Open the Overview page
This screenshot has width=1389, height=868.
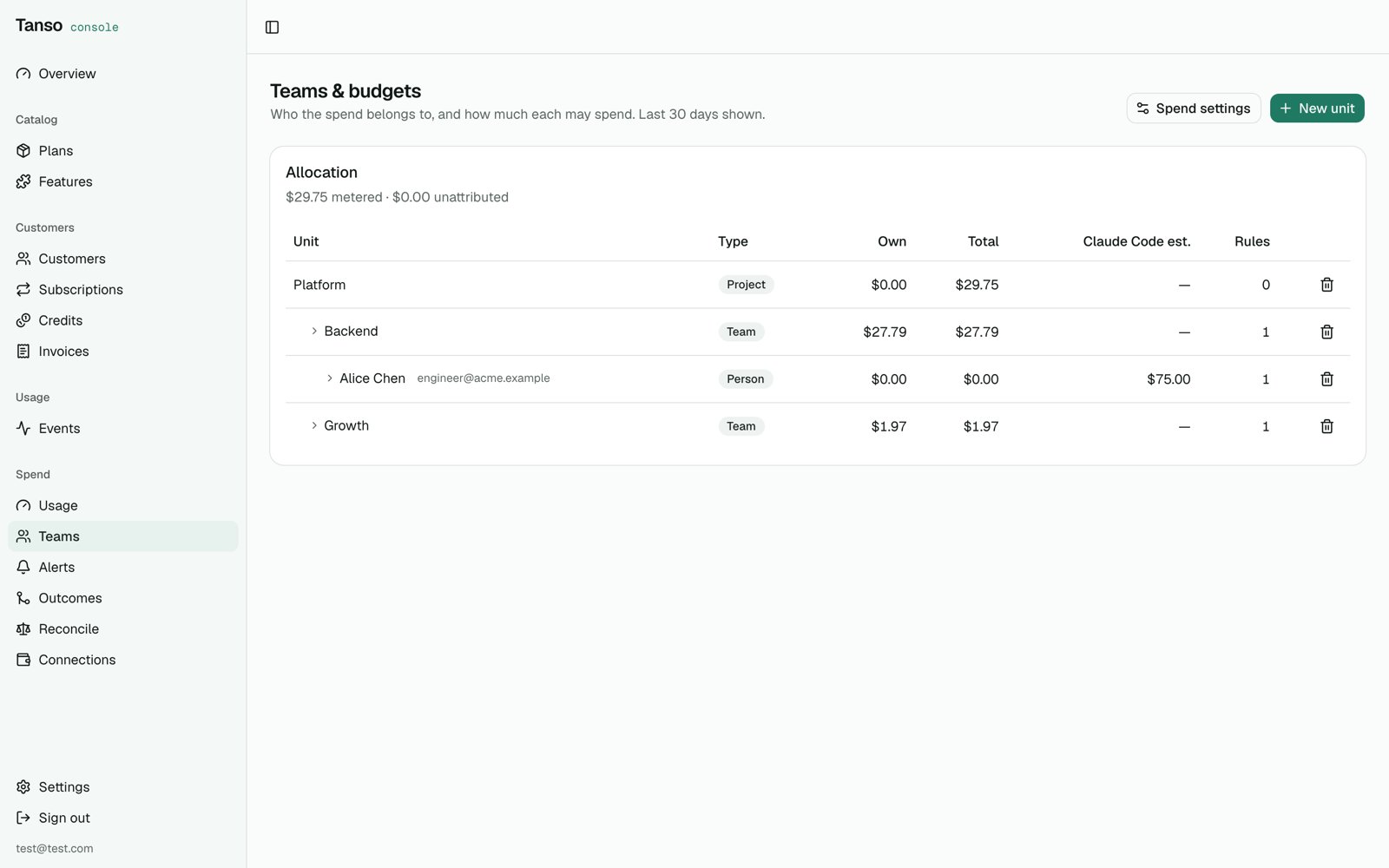point(123,74)
